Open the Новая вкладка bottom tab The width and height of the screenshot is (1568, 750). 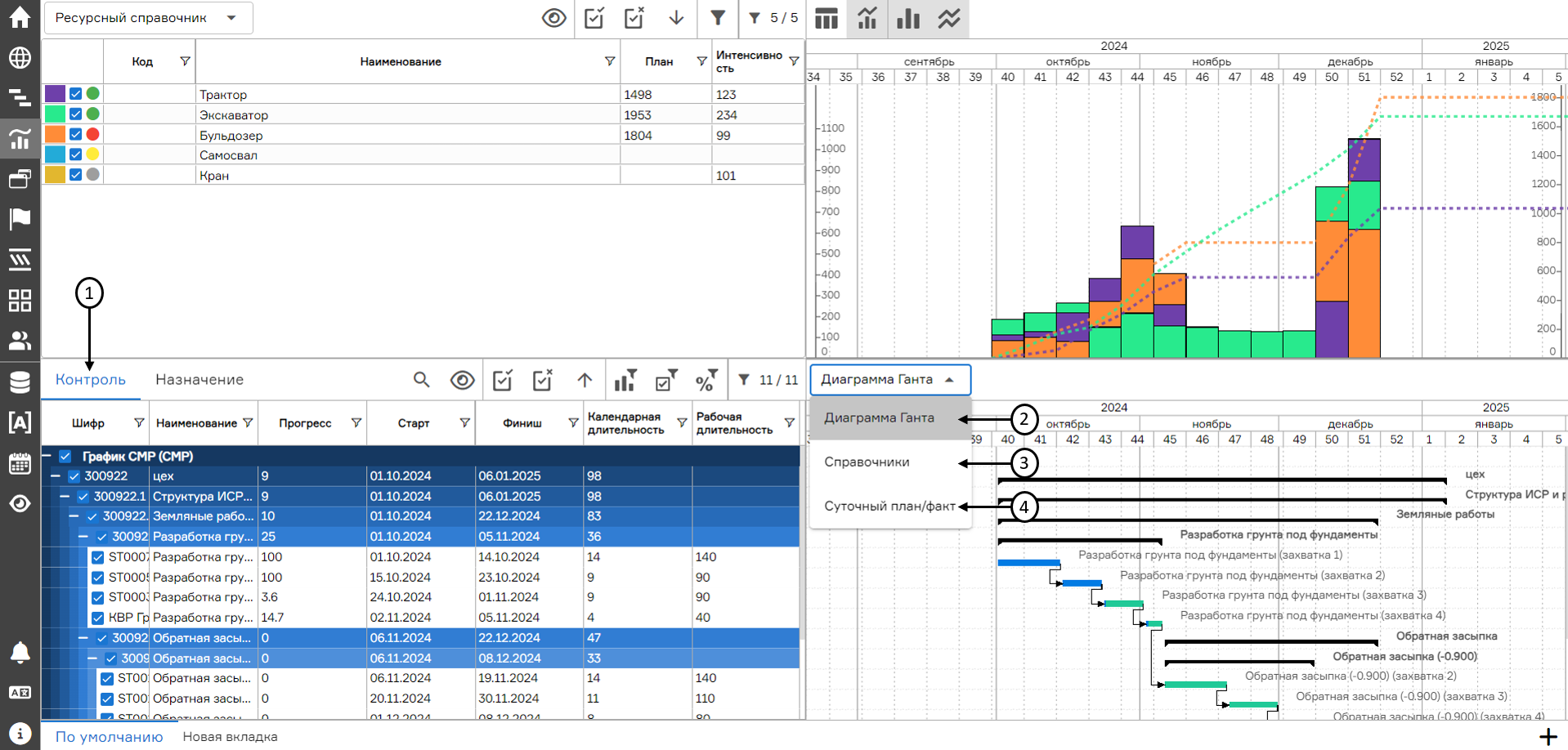coord(231,737)
